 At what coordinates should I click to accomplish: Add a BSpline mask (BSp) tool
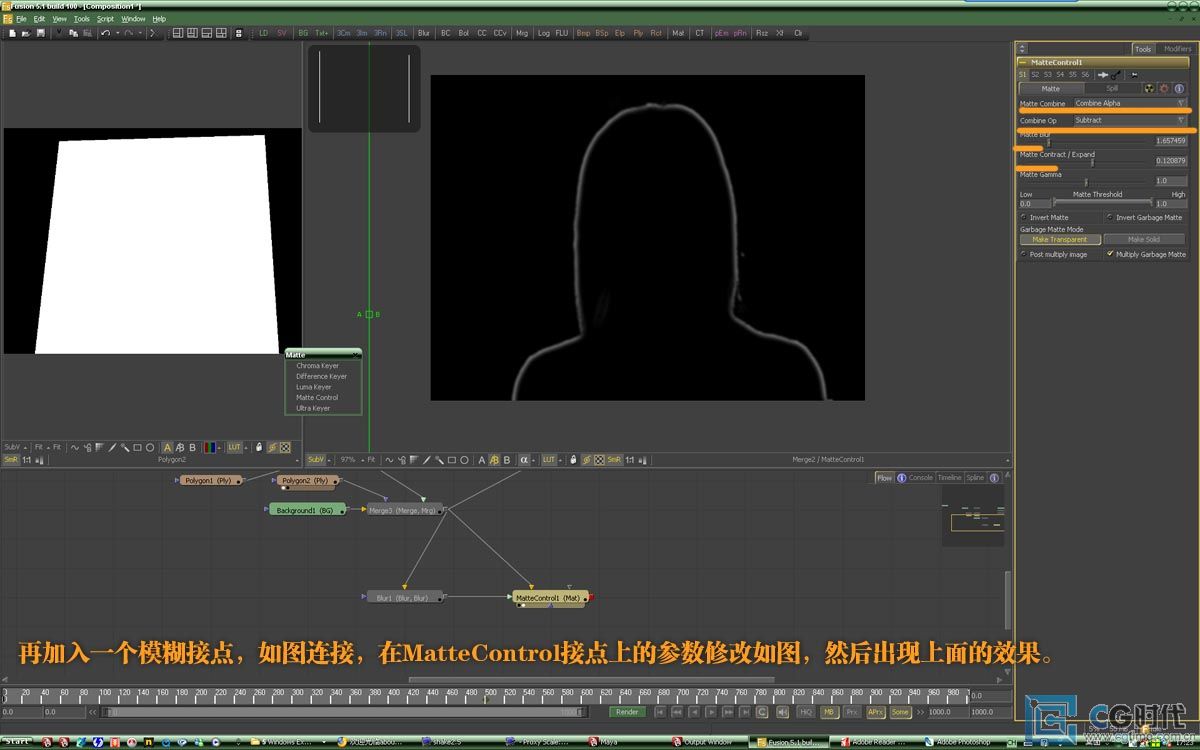(x=602, y=33)
